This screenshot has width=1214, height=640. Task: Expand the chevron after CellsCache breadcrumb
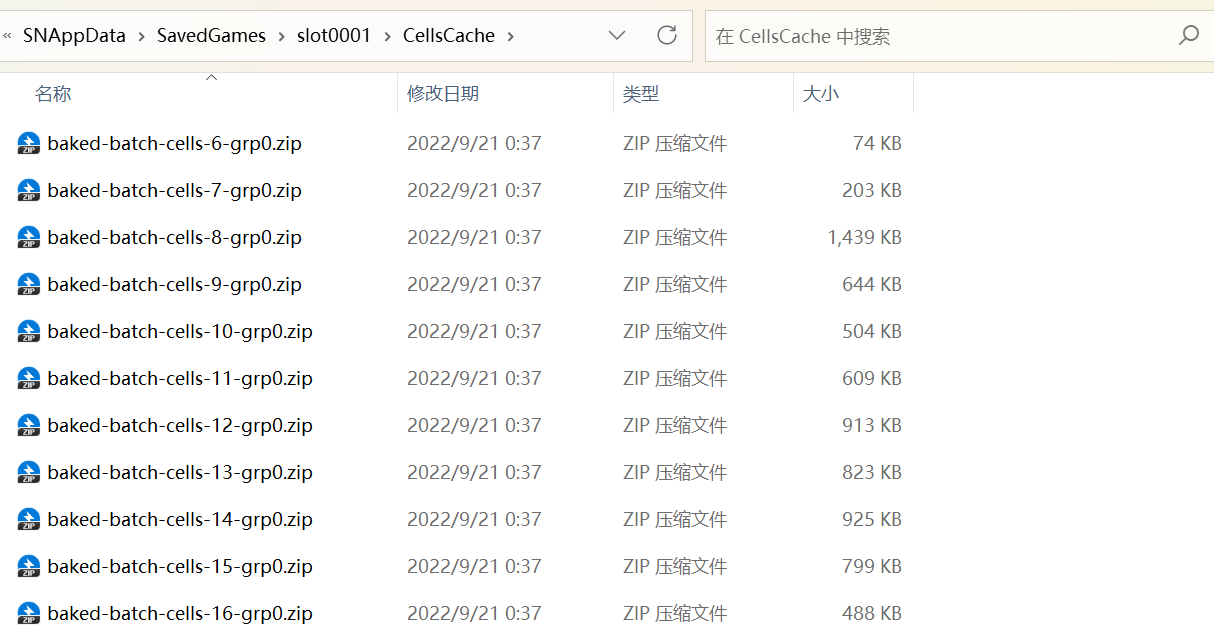[x=511, y=36]
